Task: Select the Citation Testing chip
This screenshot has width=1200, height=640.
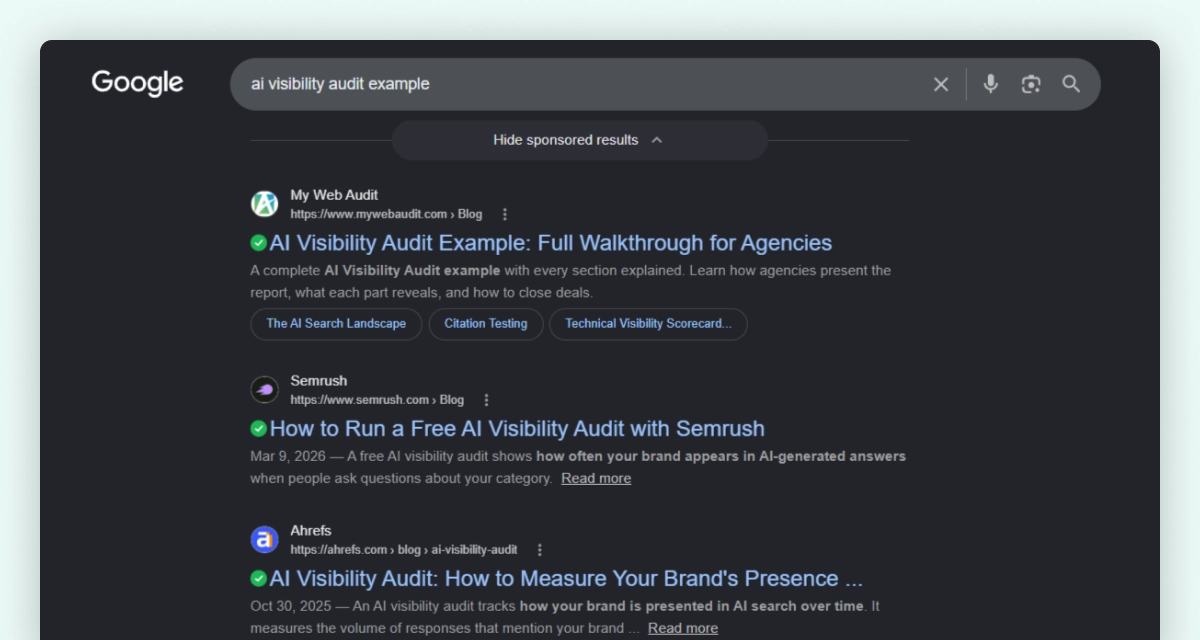Action: [486, 324]
